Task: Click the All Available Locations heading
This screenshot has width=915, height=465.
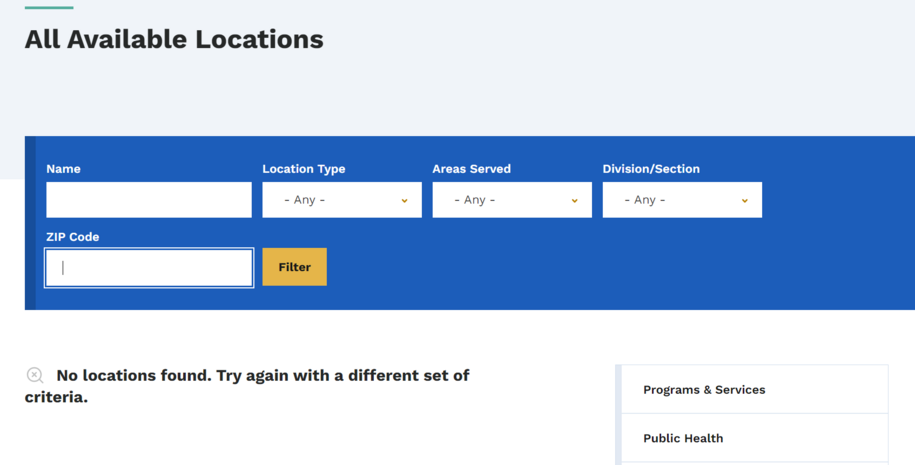Action: [174, 39]
